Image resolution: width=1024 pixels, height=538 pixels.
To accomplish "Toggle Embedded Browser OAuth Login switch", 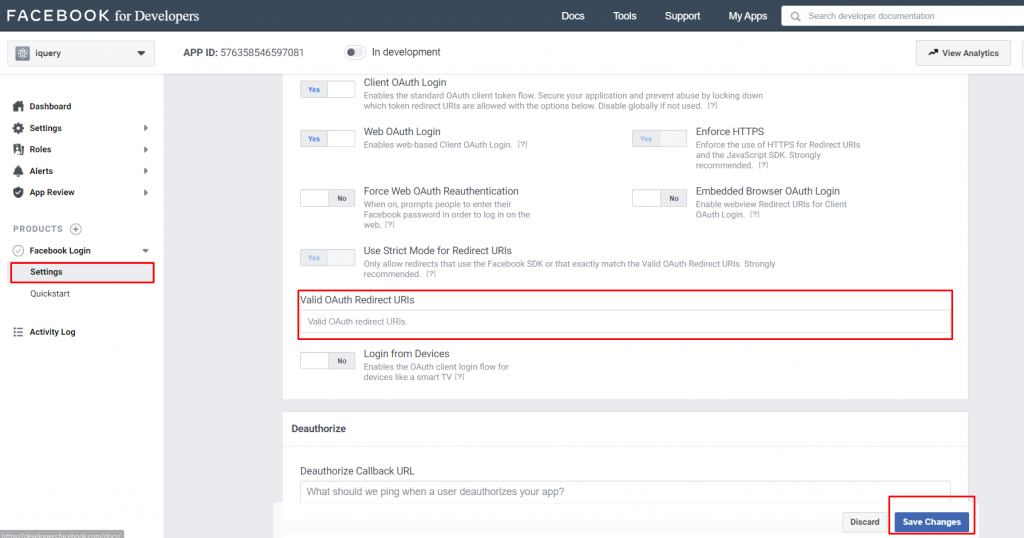I will (x=660, y=198).
